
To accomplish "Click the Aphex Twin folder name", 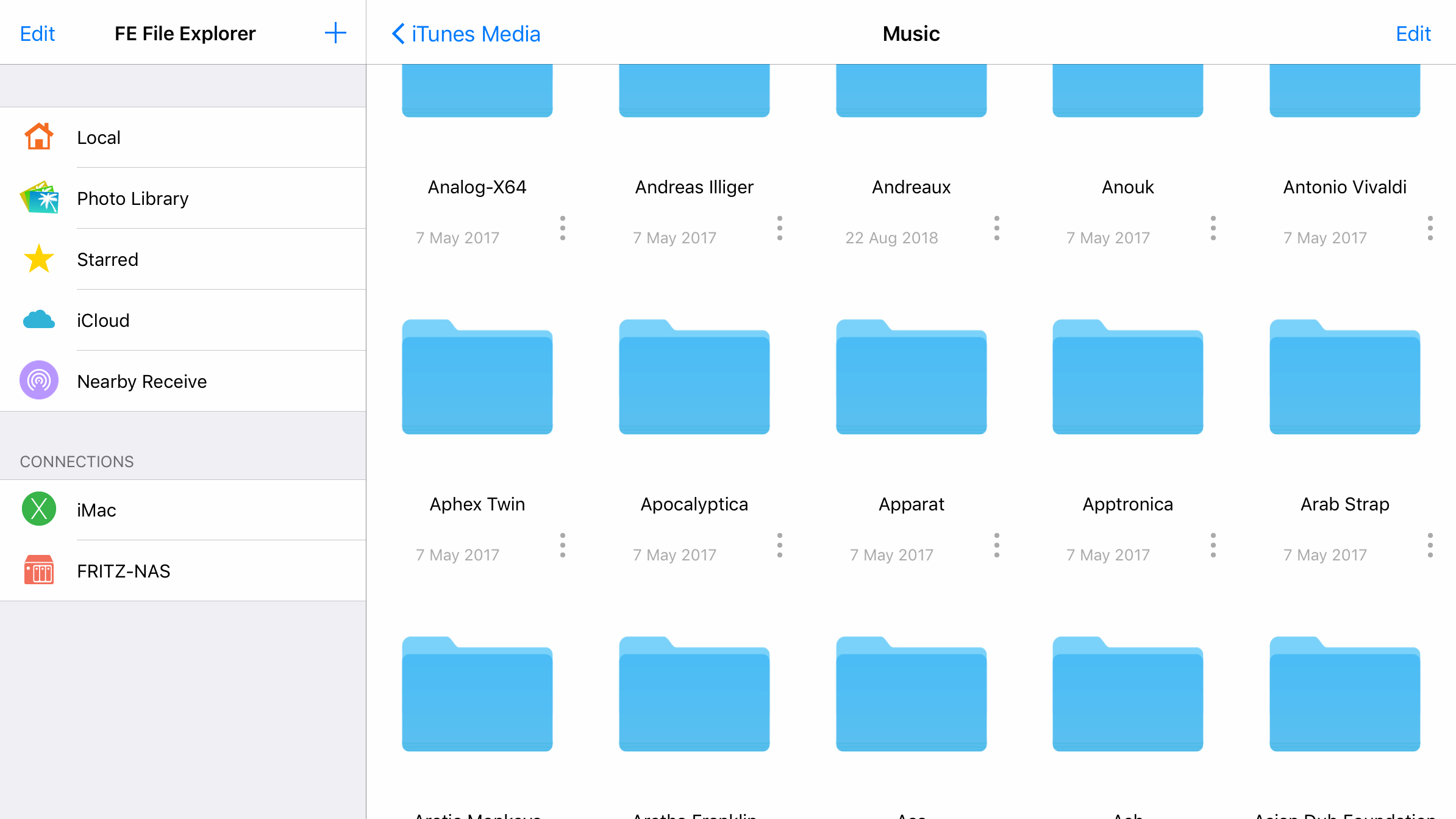I will [477, 504].
